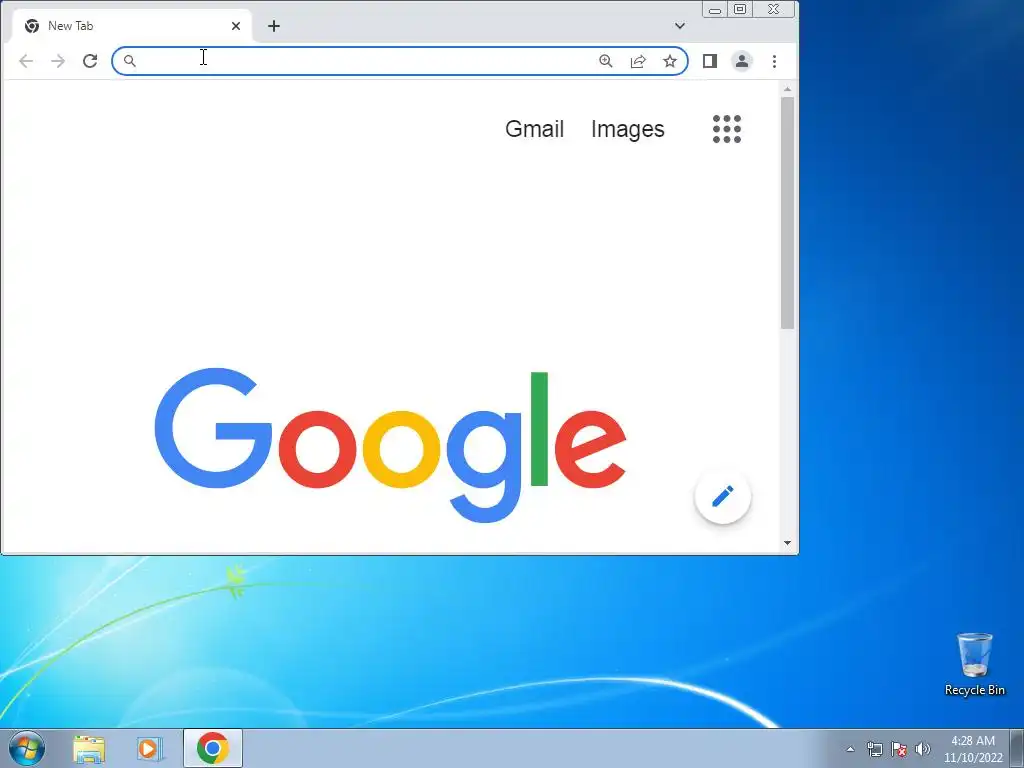Click the Customize Chrome pencil button
Screen dimensions: 1024x768
point(723,496)
